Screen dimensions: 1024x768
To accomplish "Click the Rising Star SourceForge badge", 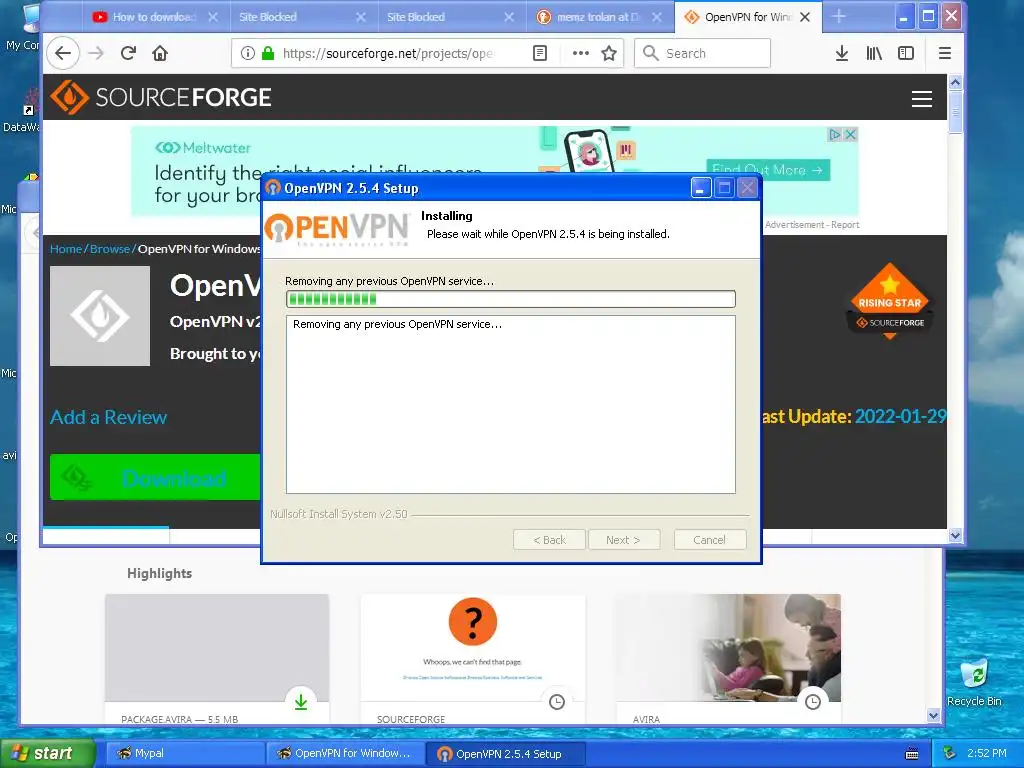I will (889, 301).
